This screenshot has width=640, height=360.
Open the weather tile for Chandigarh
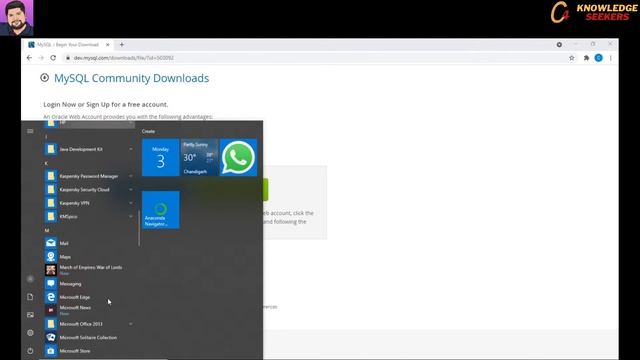[x=200, y=158]
